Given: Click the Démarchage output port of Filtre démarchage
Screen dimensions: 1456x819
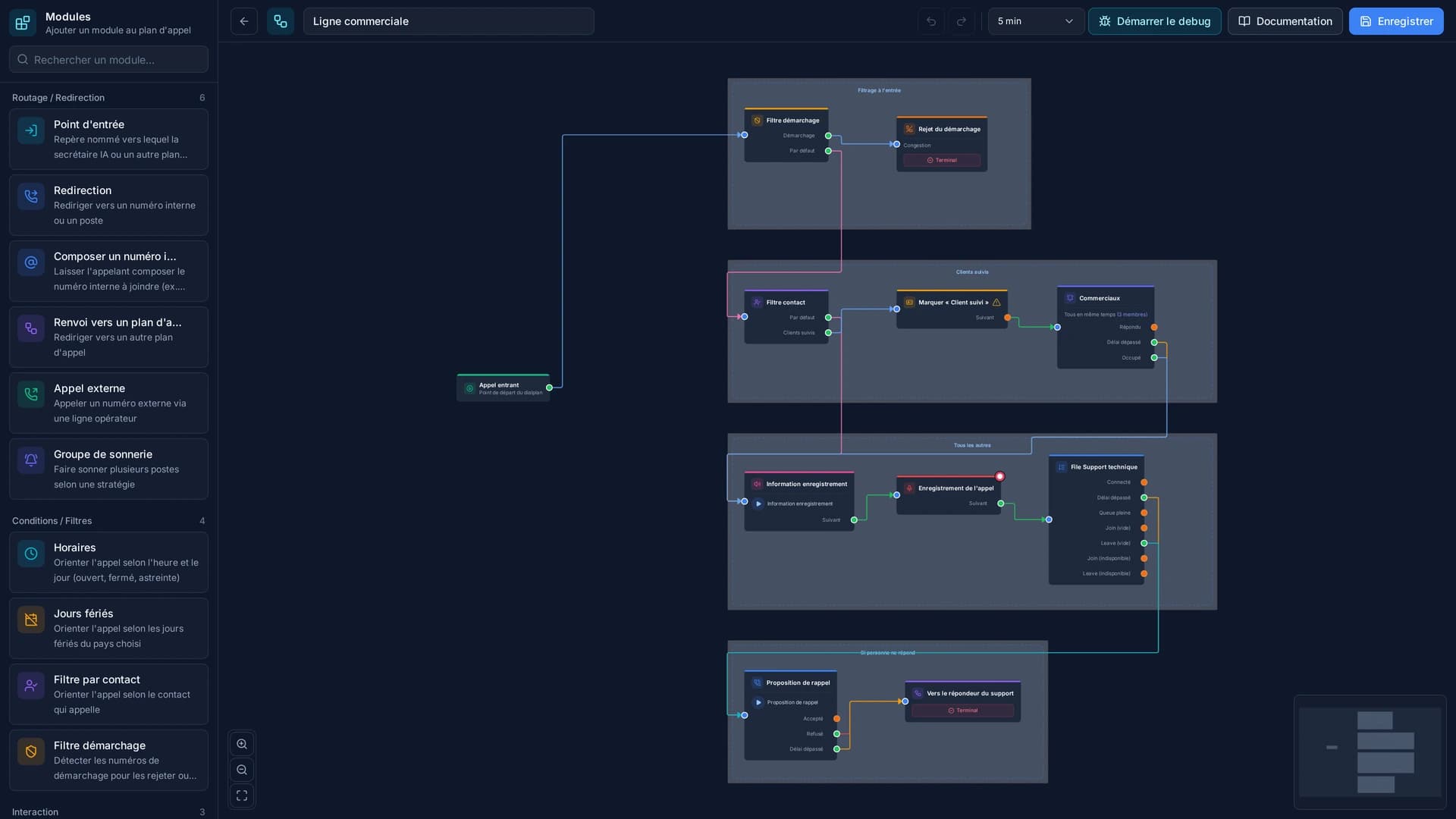Looking at the screenshot, I should tap(828, 136).
